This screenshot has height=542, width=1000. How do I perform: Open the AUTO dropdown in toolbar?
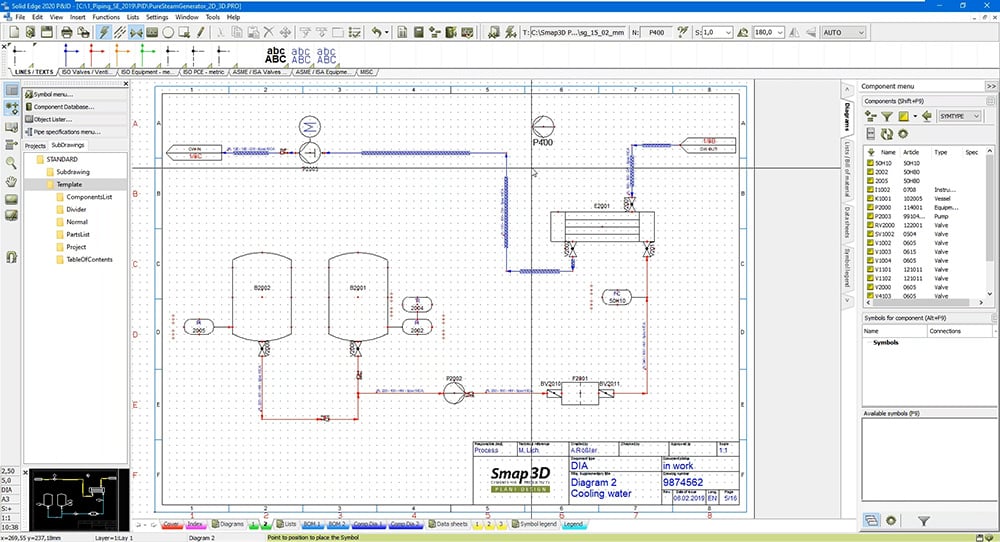(843, 32)
